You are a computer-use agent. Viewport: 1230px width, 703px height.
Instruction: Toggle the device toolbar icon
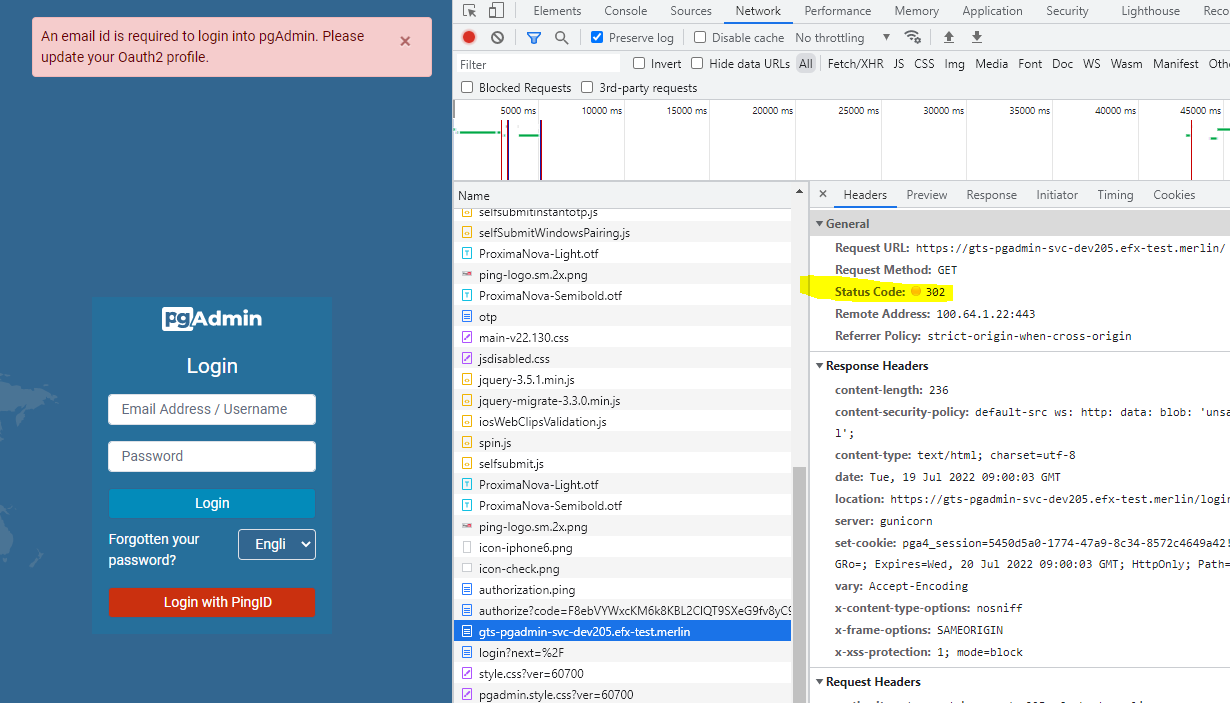[496, 11]
